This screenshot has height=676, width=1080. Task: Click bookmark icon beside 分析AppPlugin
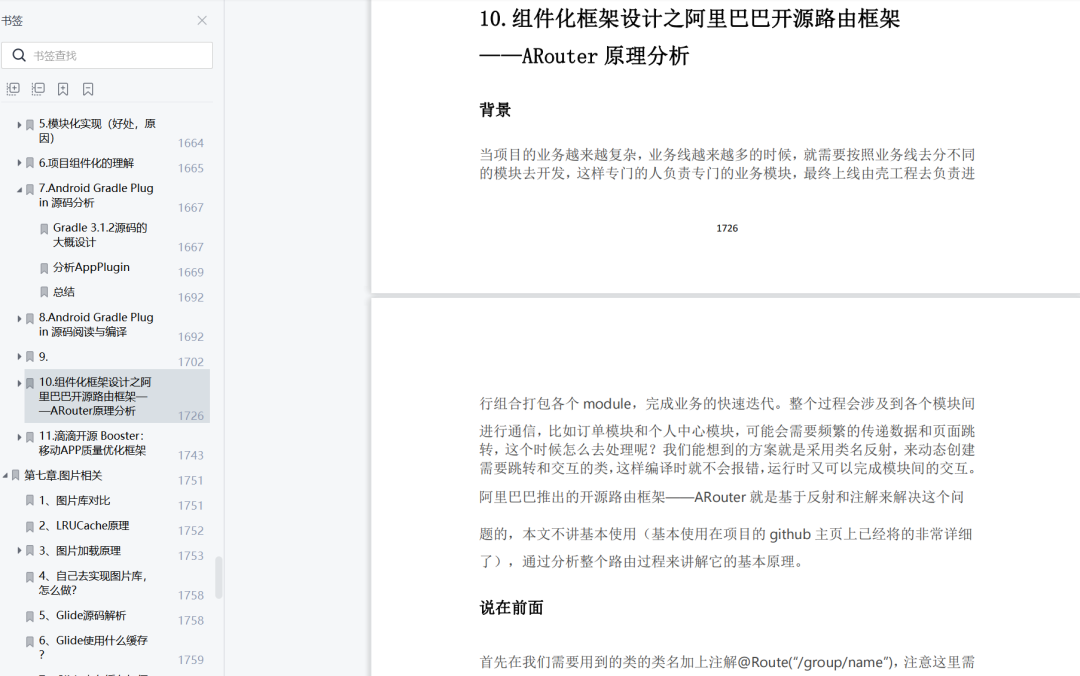pos(44,268)
